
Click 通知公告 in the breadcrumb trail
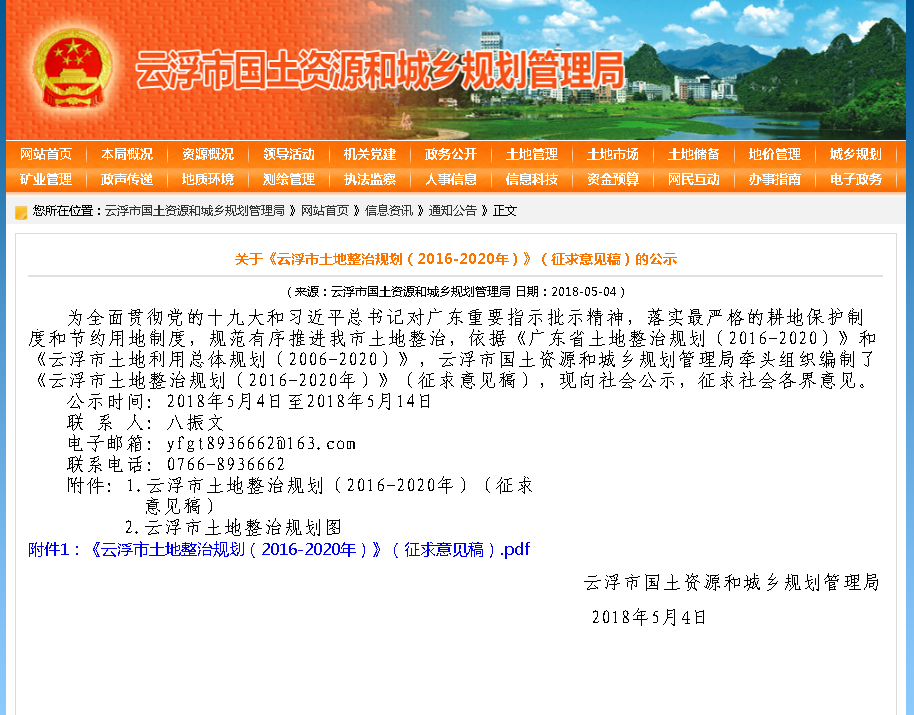click(x=453, y=211)
